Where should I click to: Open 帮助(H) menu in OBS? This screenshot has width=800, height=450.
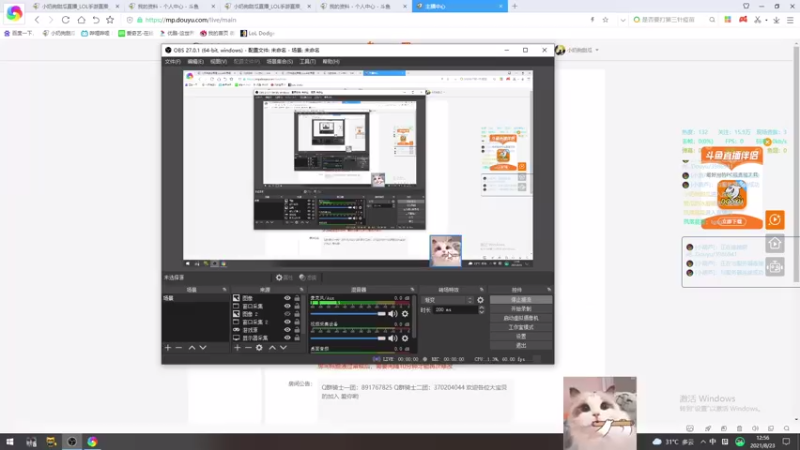(331, 61)
